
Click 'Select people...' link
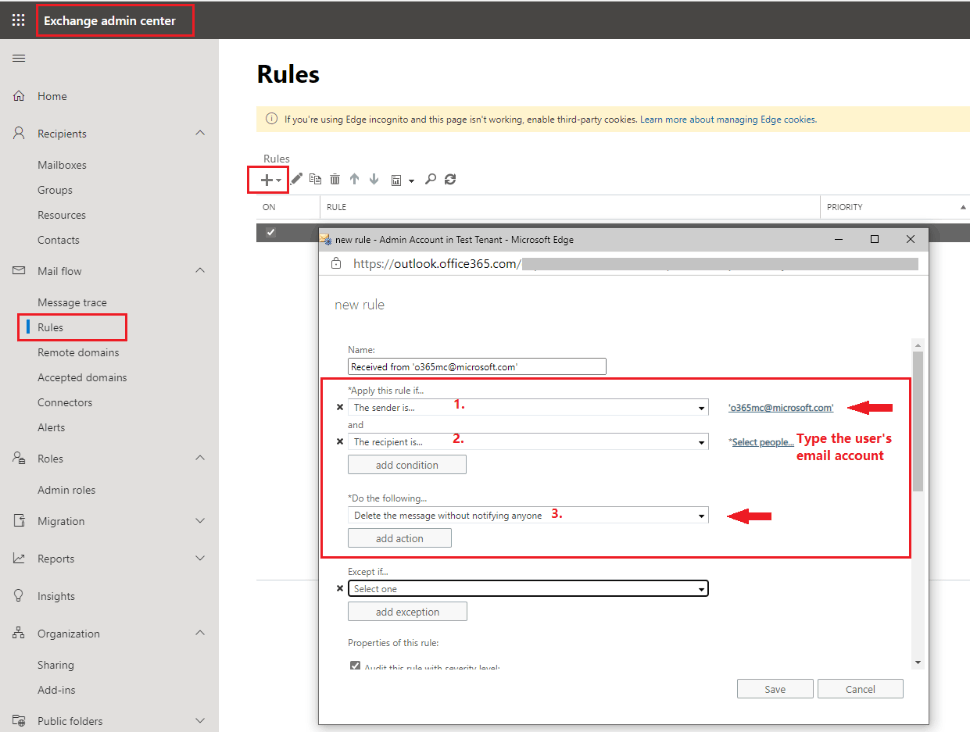(762, 442)
